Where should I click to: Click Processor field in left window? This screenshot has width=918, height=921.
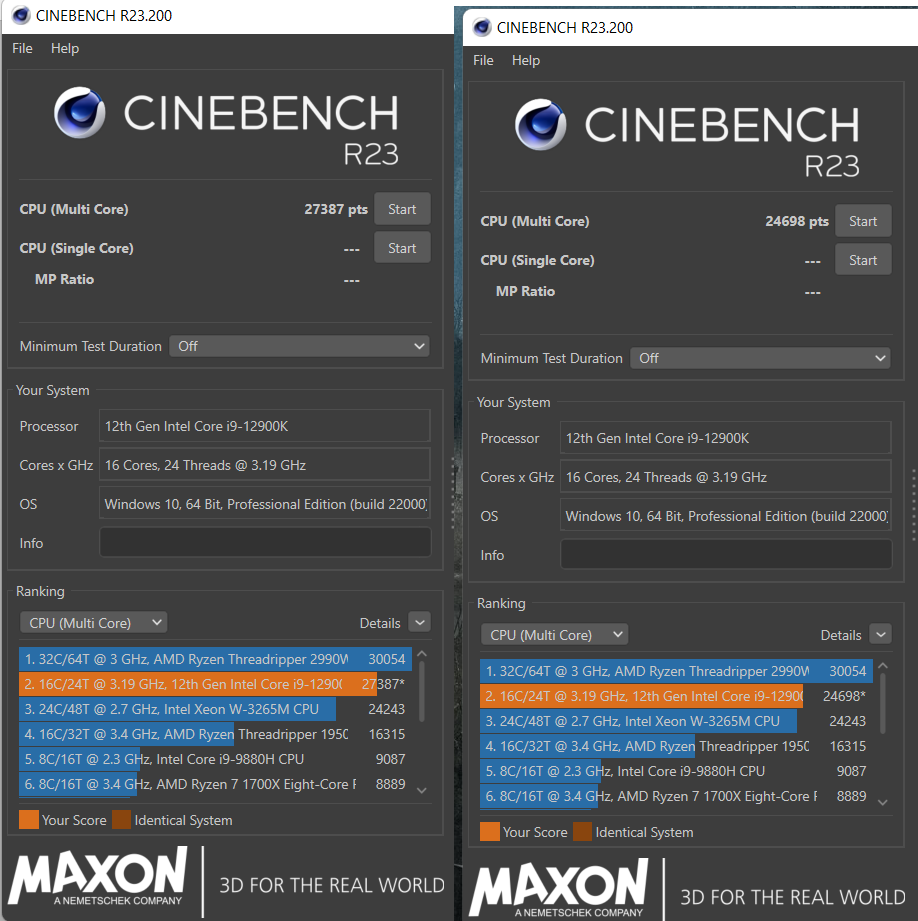pos(265,426)
